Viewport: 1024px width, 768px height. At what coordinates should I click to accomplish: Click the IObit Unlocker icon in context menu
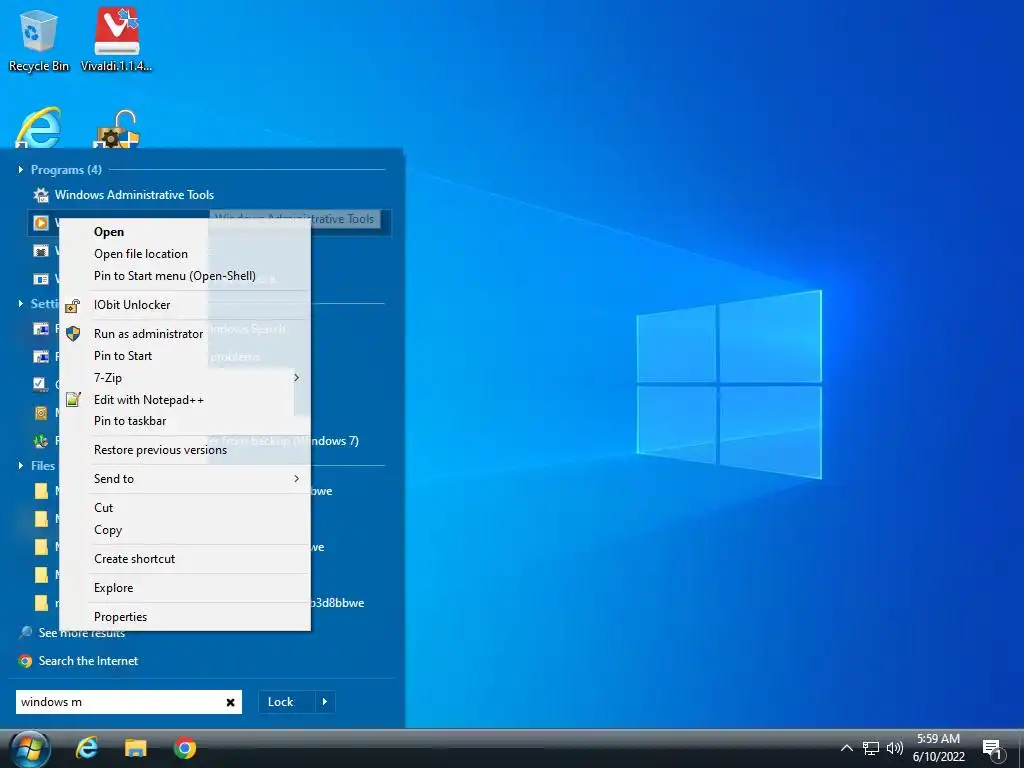click(73, 305)
